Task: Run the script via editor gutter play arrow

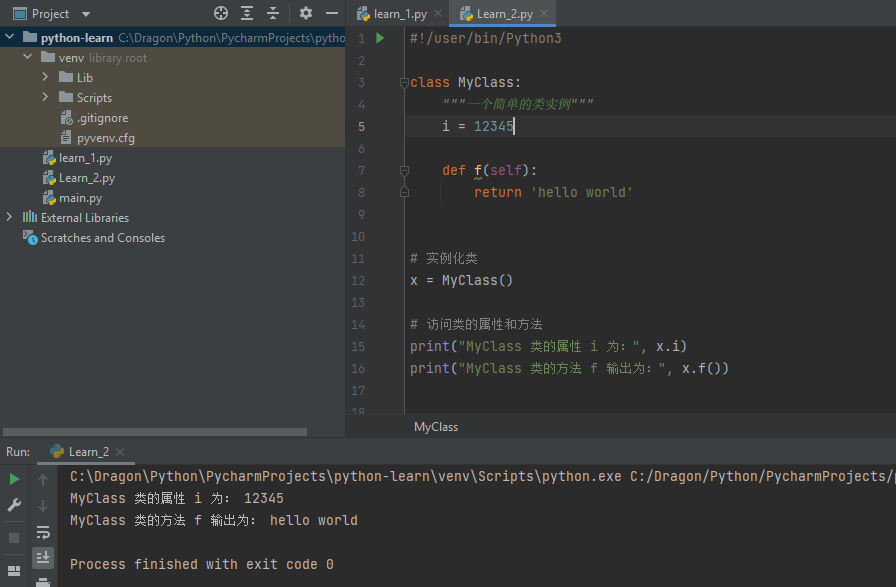Action: [379, 37]
